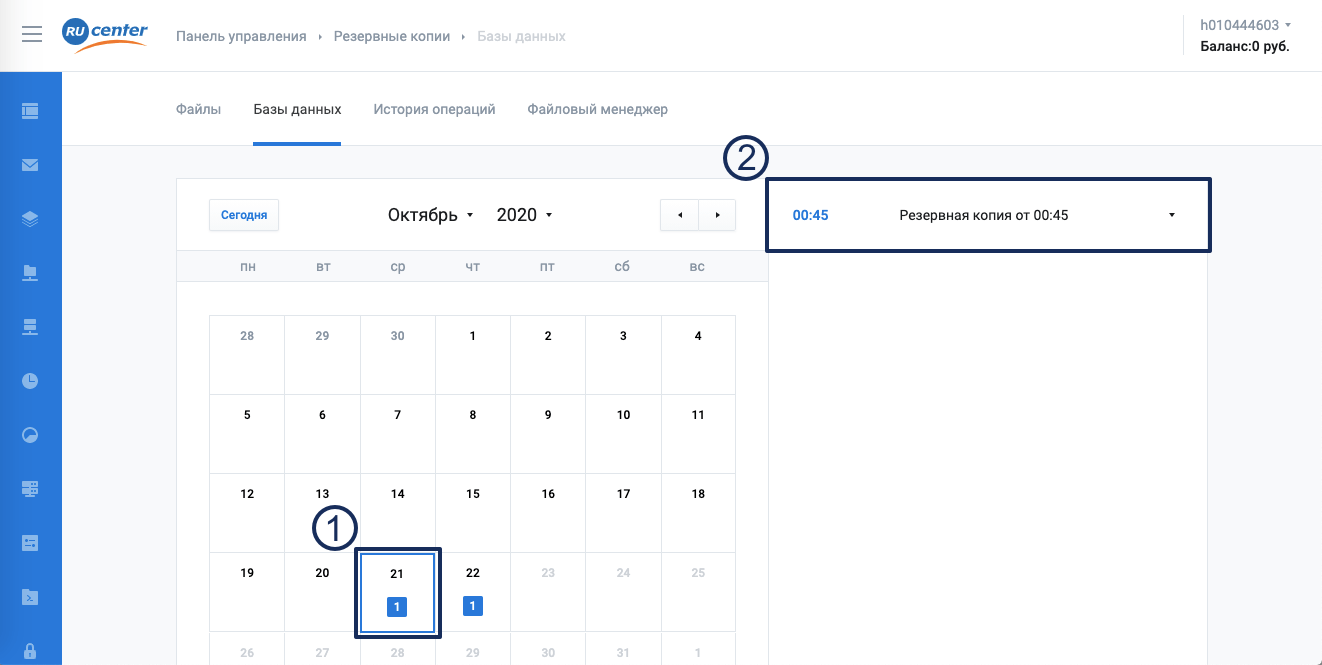Viewport: 1322px width, 665px height.
Task: Click the stacked layers sidebar icon
Action: pyautogui.click(x=30, y=219)
